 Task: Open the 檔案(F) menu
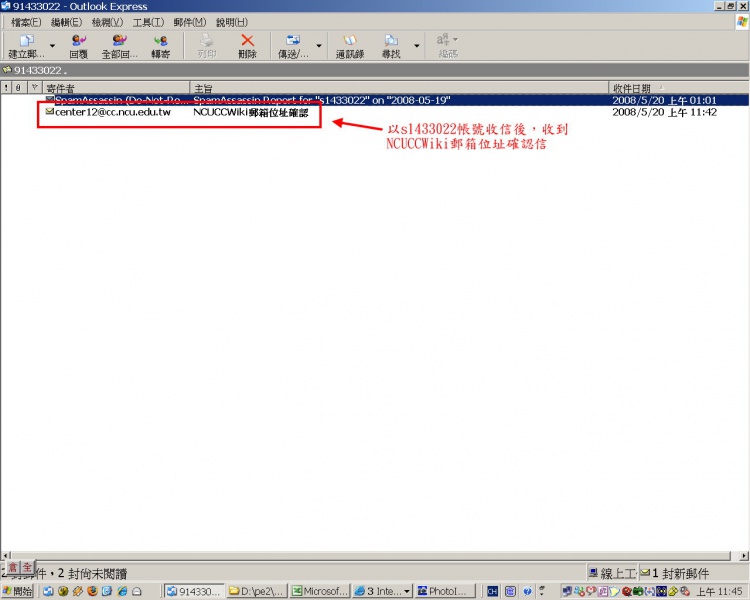[27, 22]
